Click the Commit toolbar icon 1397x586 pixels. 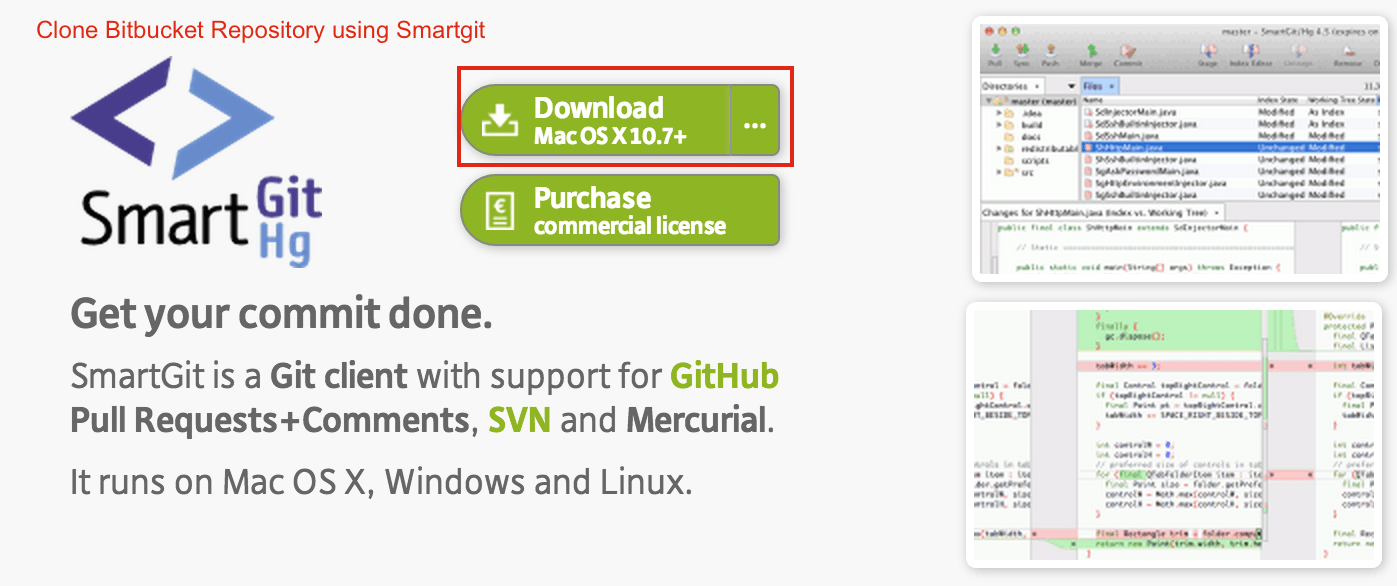click(1128, 52)
